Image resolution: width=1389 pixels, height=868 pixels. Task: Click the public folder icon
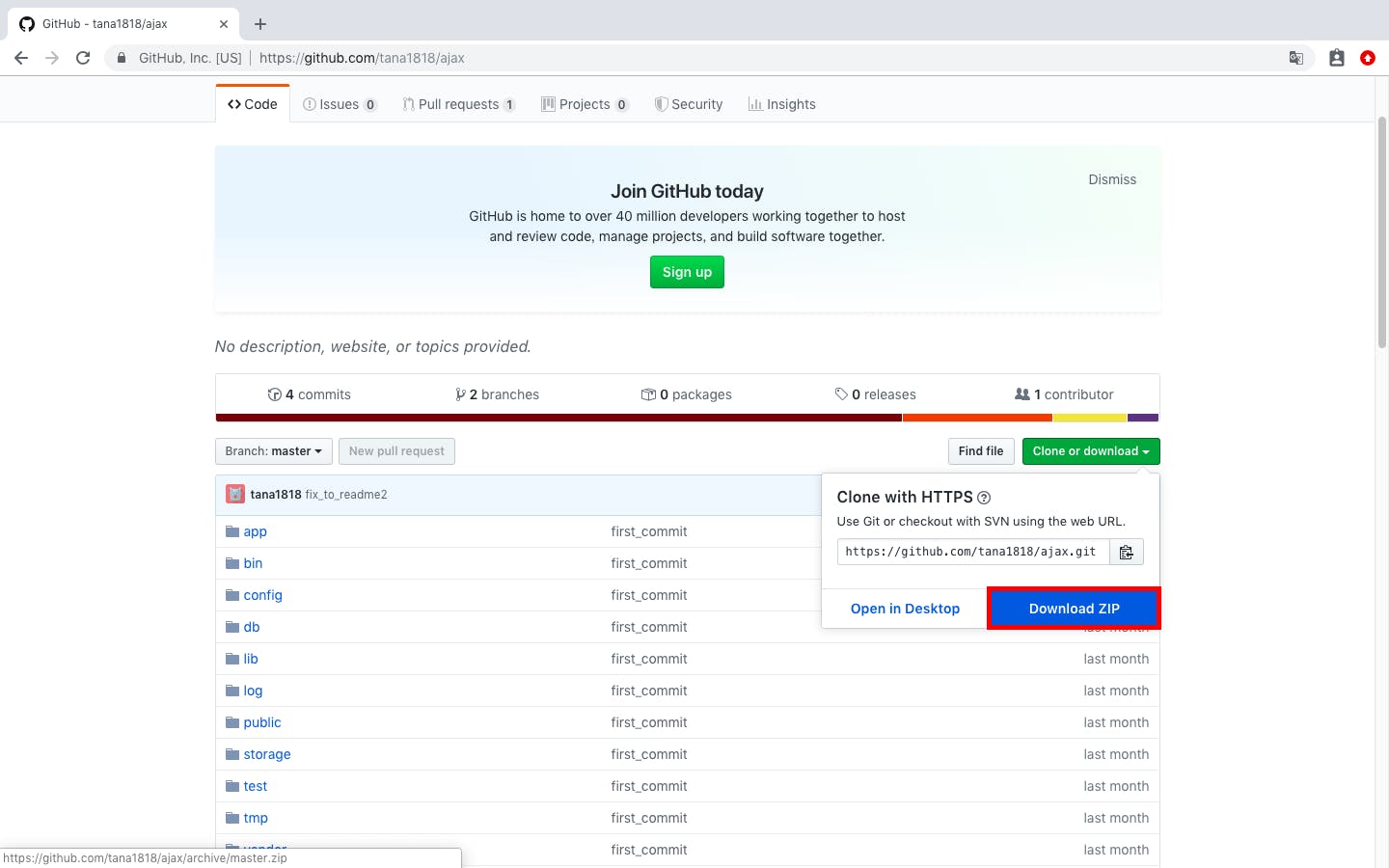[232, 722]
